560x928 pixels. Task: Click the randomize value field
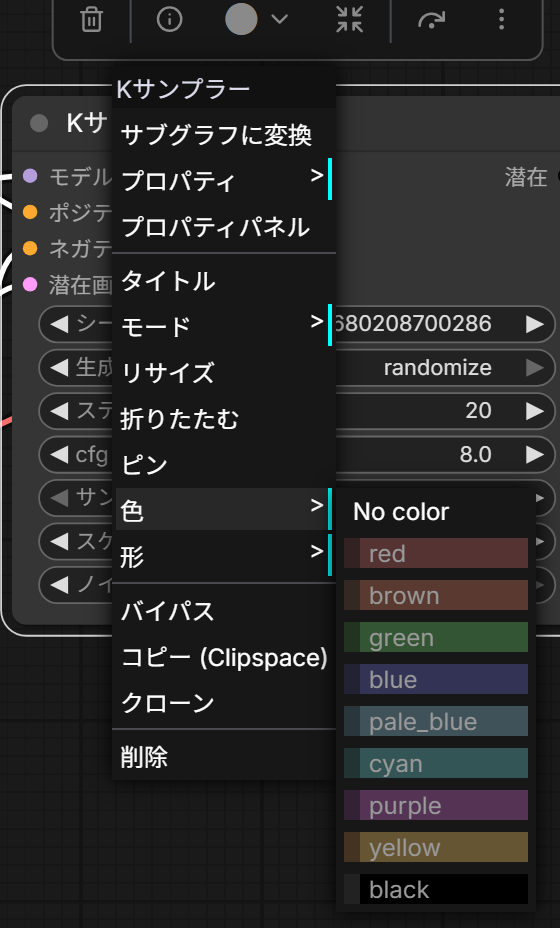(437, 368)
